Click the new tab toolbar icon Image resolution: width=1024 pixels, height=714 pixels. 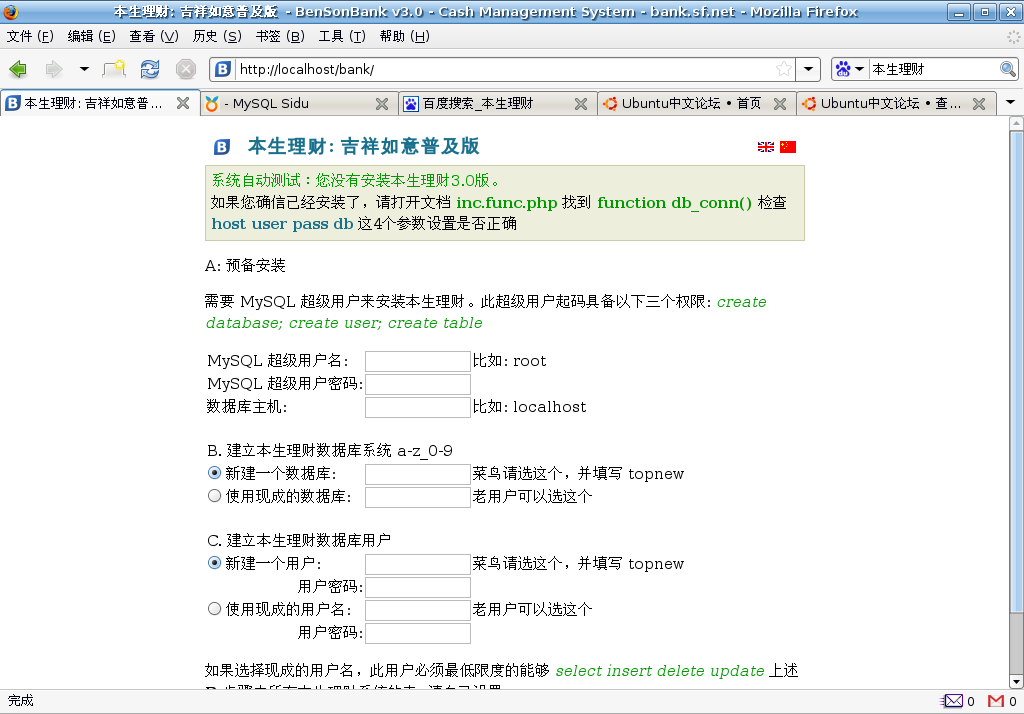tap(114, 69)
